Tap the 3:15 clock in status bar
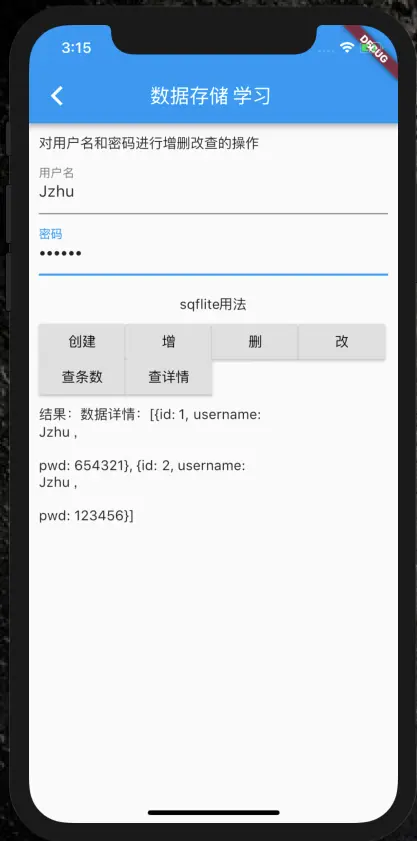Viewport: 417px width, 841px height. click(76, 48)
